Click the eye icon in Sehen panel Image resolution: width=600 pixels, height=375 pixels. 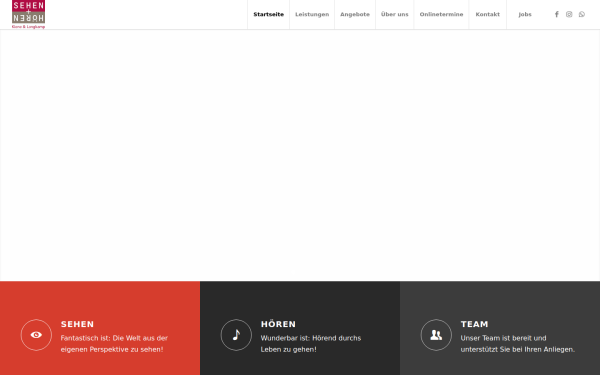[x=36, y=335]
